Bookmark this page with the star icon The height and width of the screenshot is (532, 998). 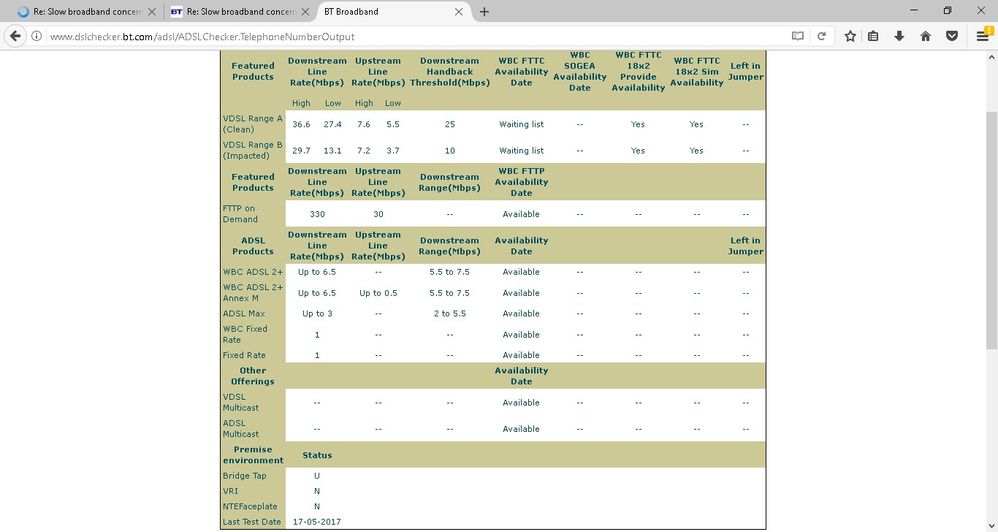(850, 36)
